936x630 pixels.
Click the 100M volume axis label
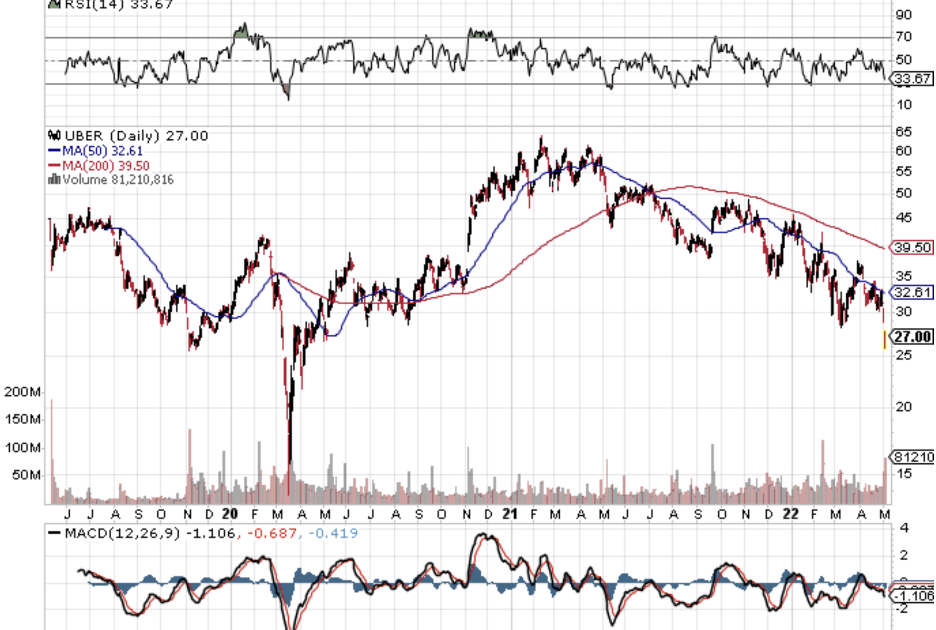[23, 448]
